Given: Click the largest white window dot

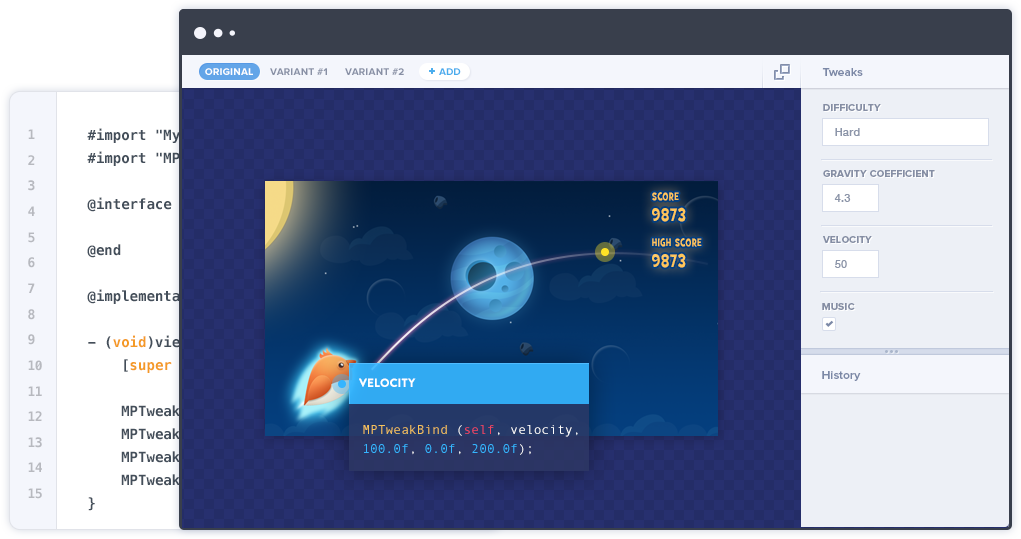Looking at the screenshot, I should [200, 33].
